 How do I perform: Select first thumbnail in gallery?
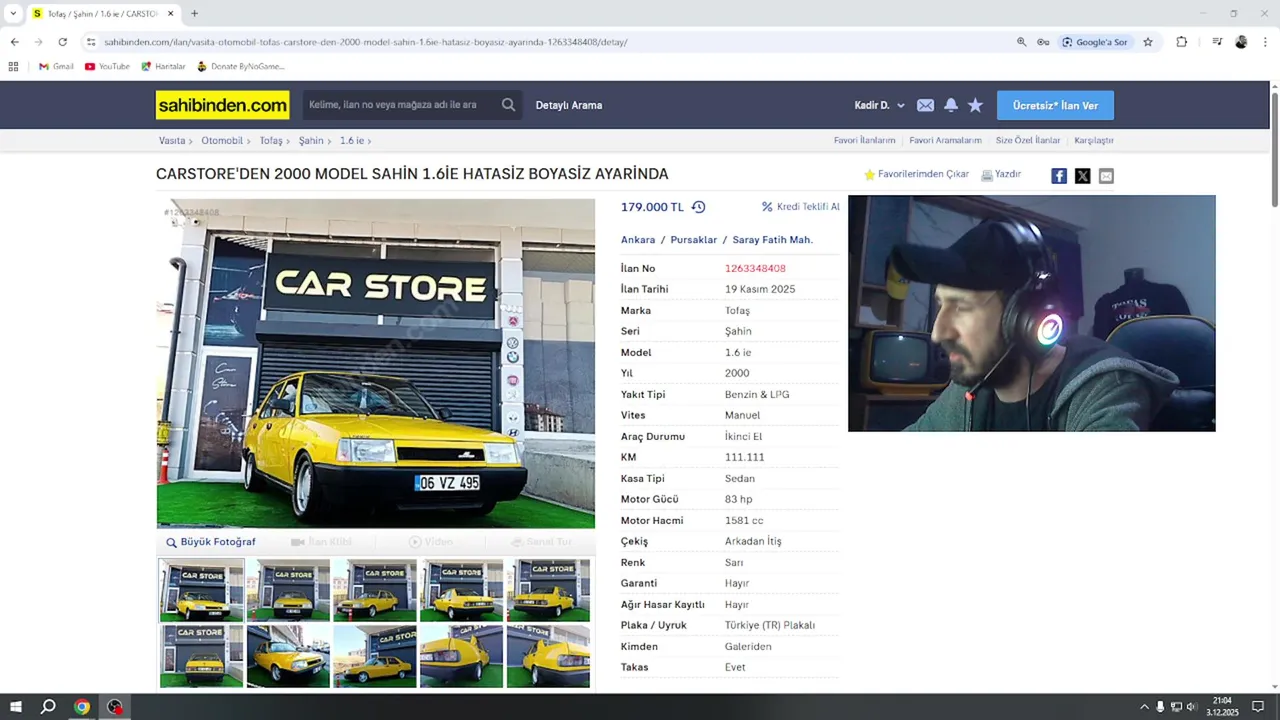(201, 590)
